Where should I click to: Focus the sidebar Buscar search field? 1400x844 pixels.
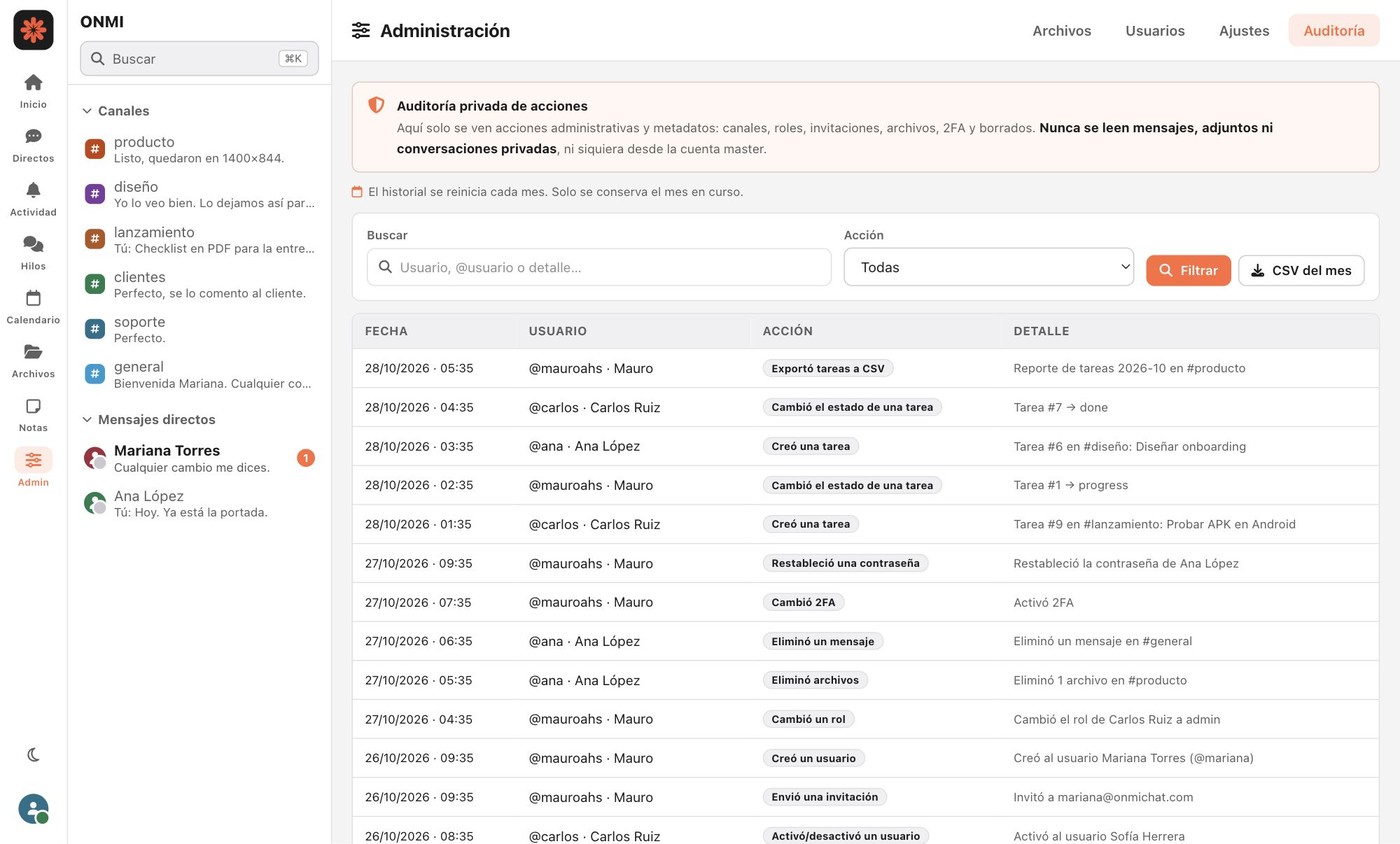click(x=199, y=58)
